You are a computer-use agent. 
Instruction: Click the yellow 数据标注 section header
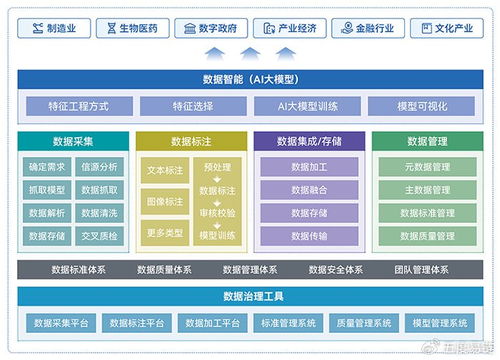[192, 141]
